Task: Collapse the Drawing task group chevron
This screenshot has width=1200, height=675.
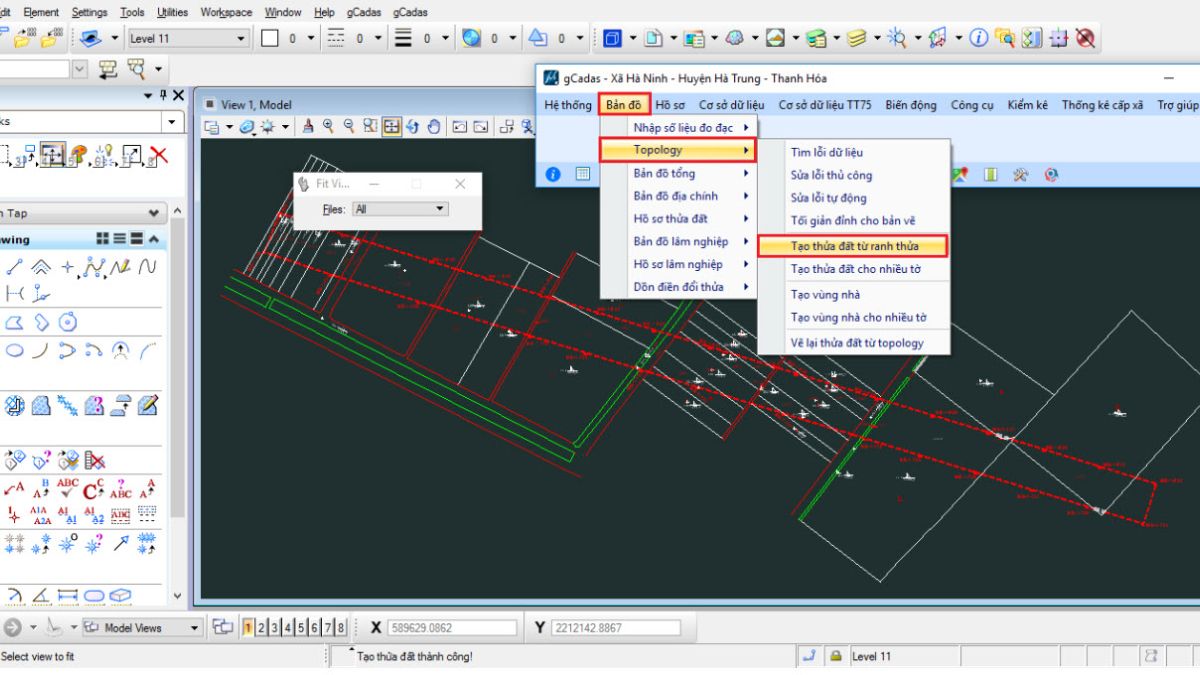Action: click(154, 239)
